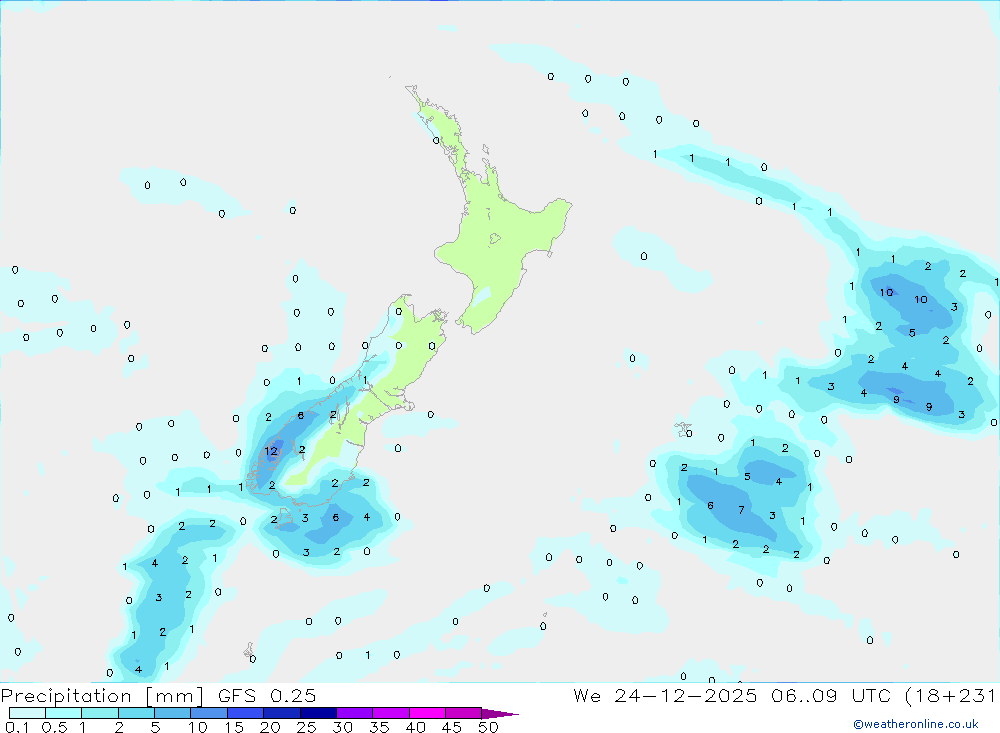Image resolution: width=1000 pixels, height=733 pixels.
Task: Select the 5–10 mm legend swatch
Action: 173,713
